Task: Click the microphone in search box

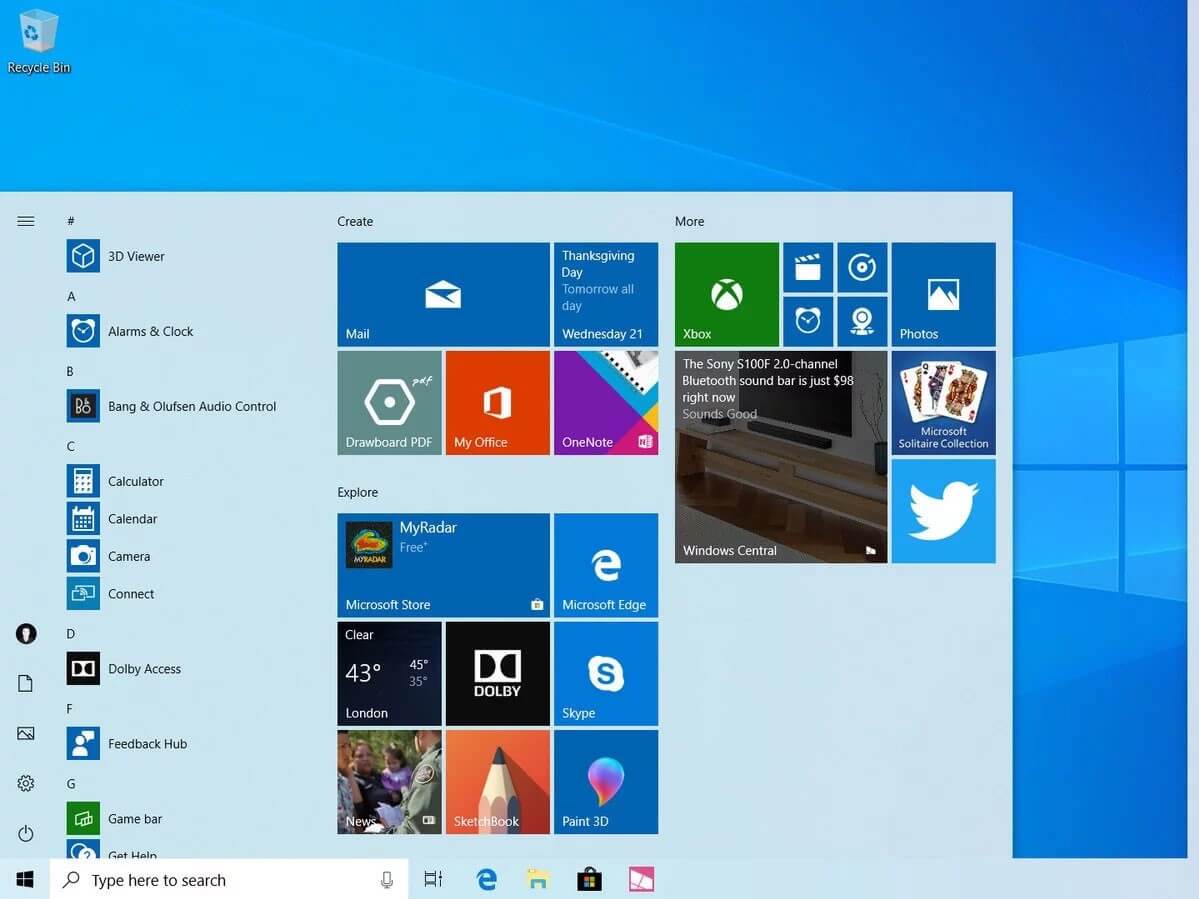Action: pos(387,880)
